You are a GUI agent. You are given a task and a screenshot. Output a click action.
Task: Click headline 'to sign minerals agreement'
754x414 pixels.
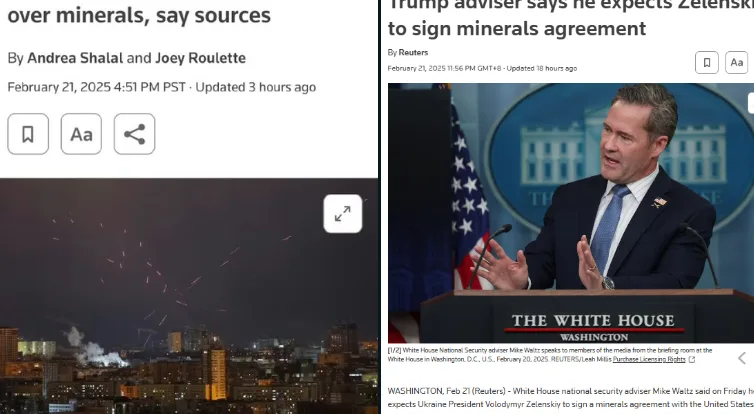[x=517, y=29]
